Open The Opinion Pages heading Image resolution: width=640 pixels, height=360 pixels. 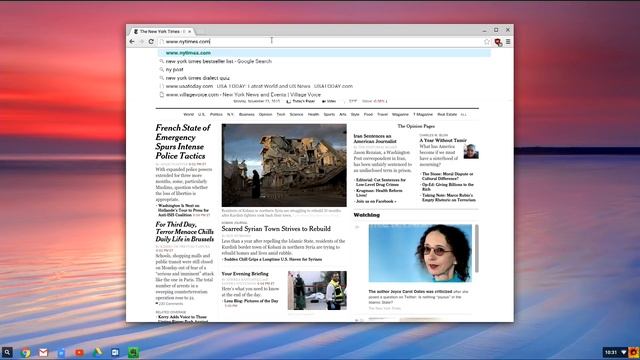click(x=416, y=127)
